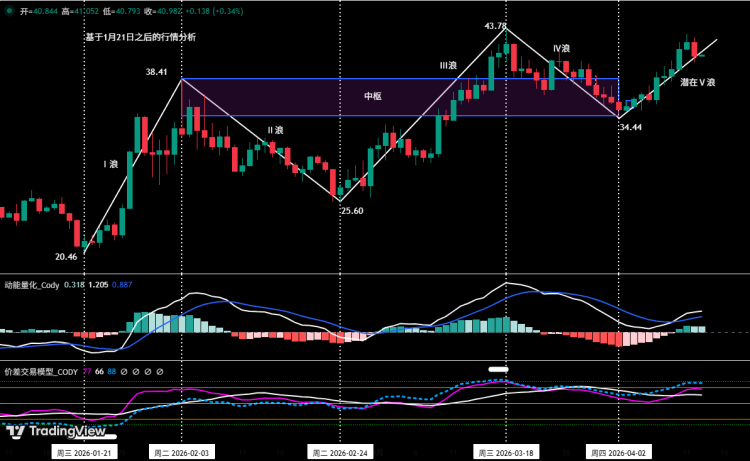Select the 价差交易模型_CODY indicator title
Image resolution: width=750 pixels, height=461 pixels.
point(40,372)
